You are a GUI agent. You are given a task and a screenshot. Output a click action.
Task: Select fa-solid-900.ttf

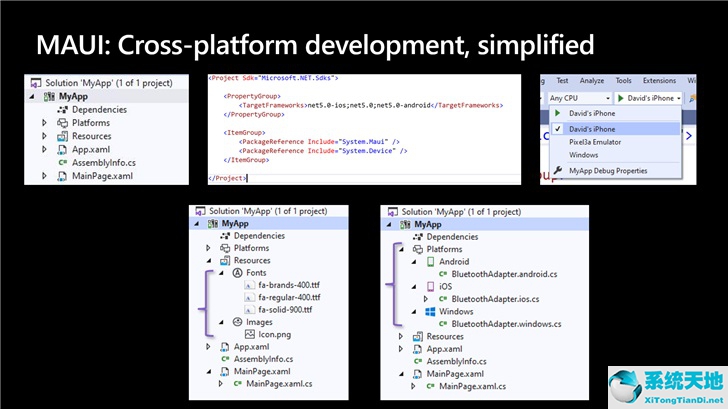tap(285, 310)
